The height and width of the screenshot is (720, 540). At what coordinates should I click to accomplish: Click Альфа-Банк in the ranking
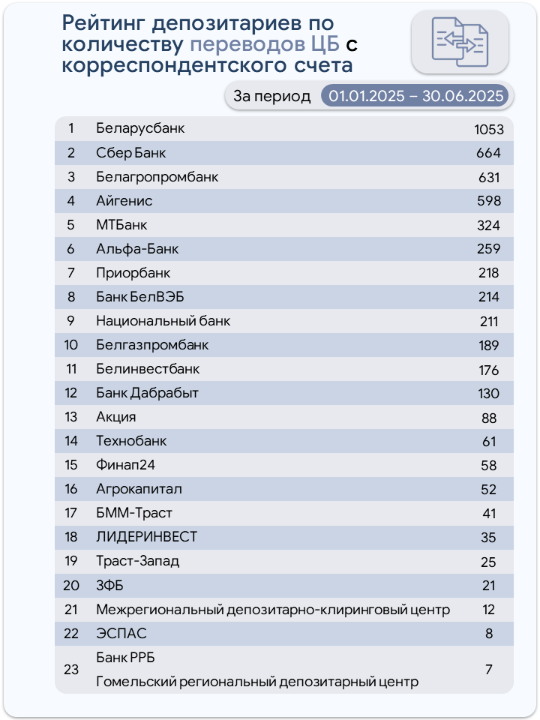point(137,249)
